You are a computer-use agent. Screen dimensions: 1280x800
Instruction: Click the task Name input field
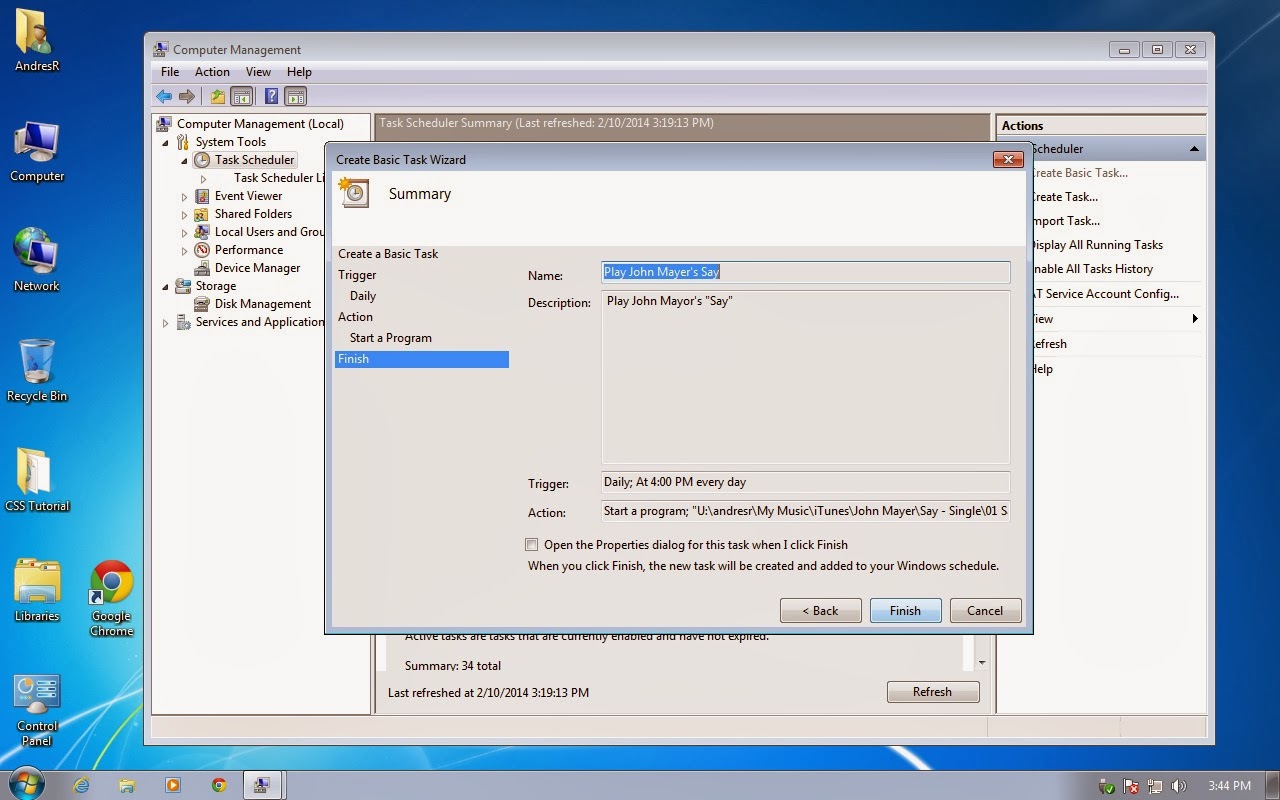coord(805,272)
